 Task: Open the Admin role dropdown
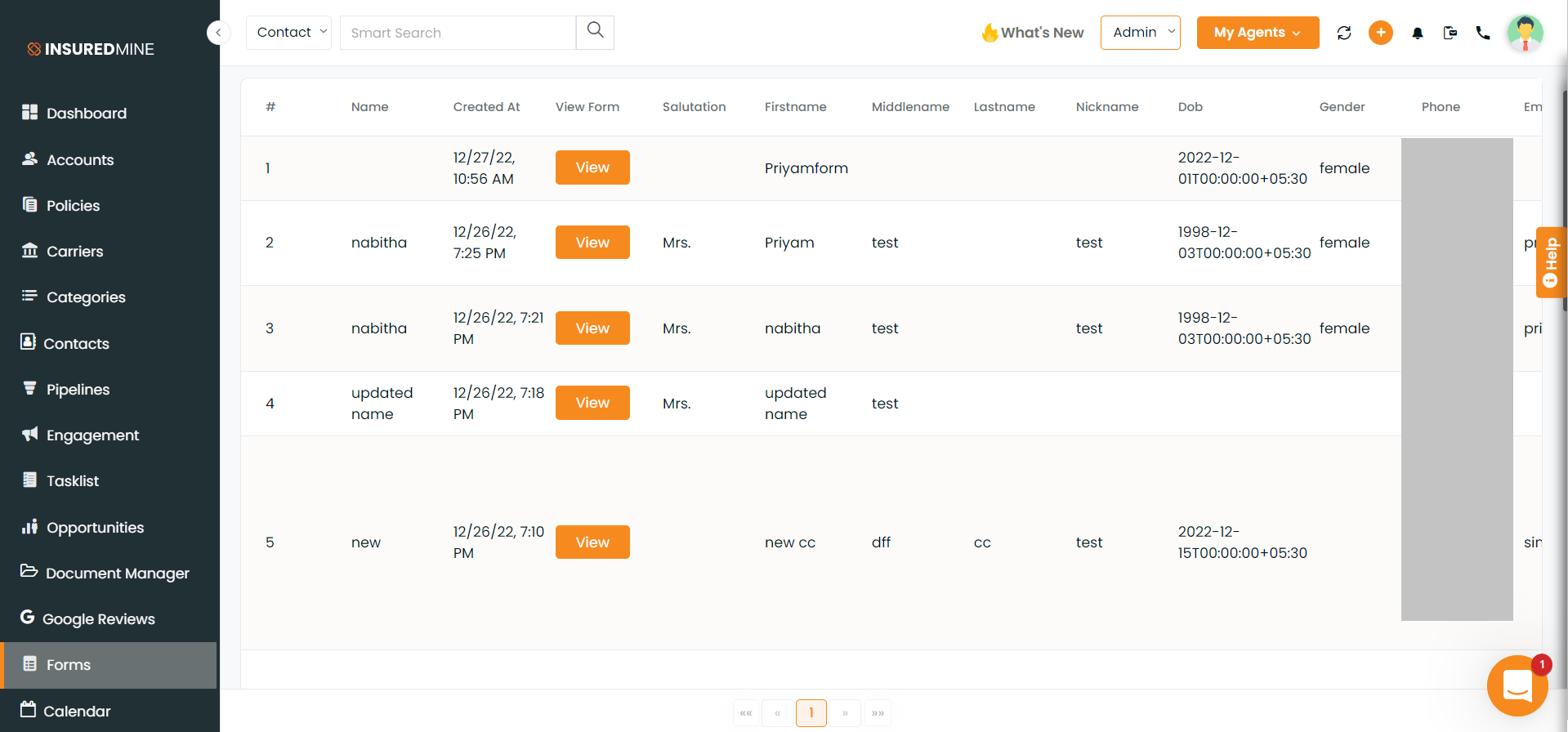tap(1141, 33)
